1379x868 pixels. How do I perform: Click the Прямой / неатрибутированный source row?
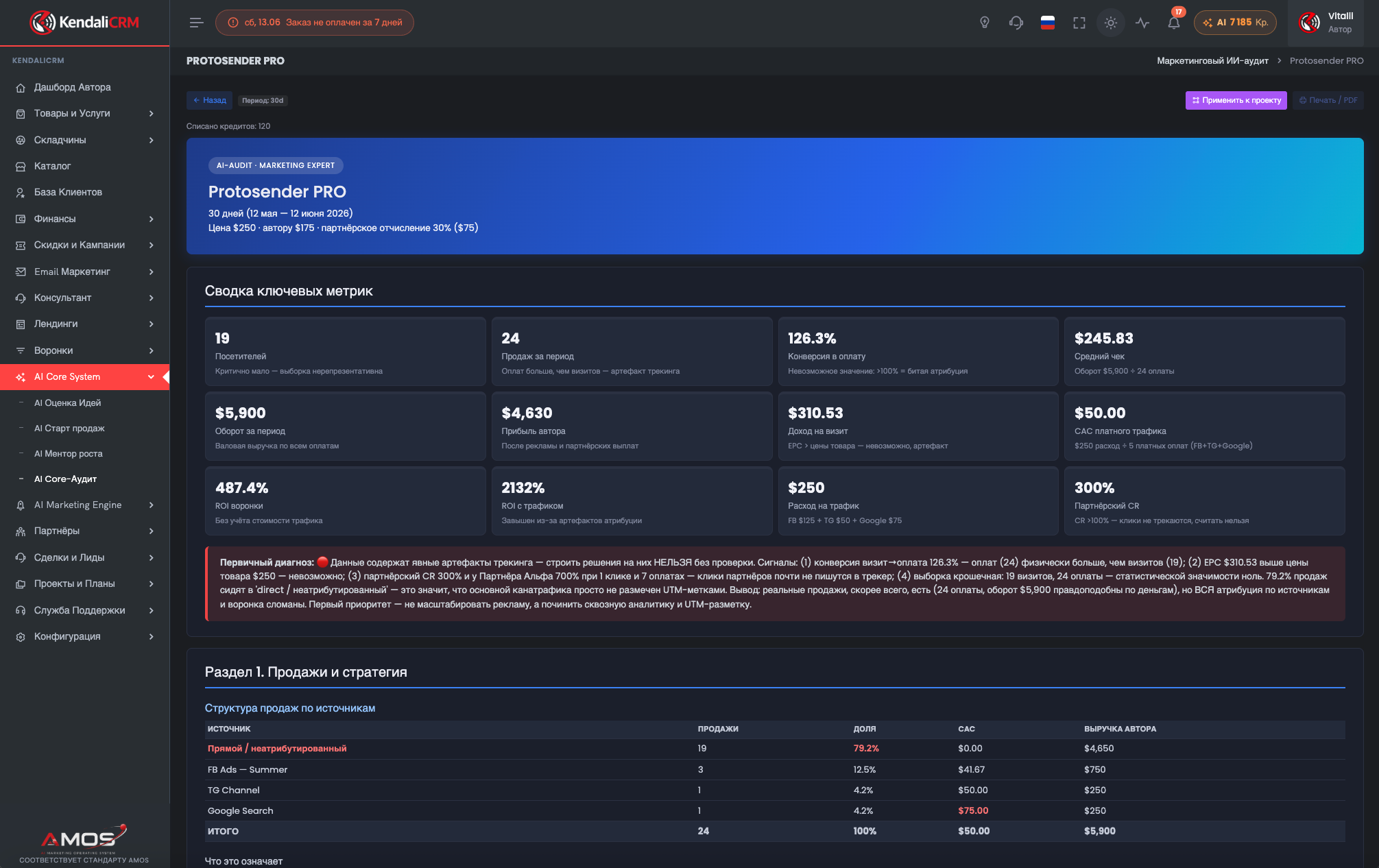tap(775, 748)
